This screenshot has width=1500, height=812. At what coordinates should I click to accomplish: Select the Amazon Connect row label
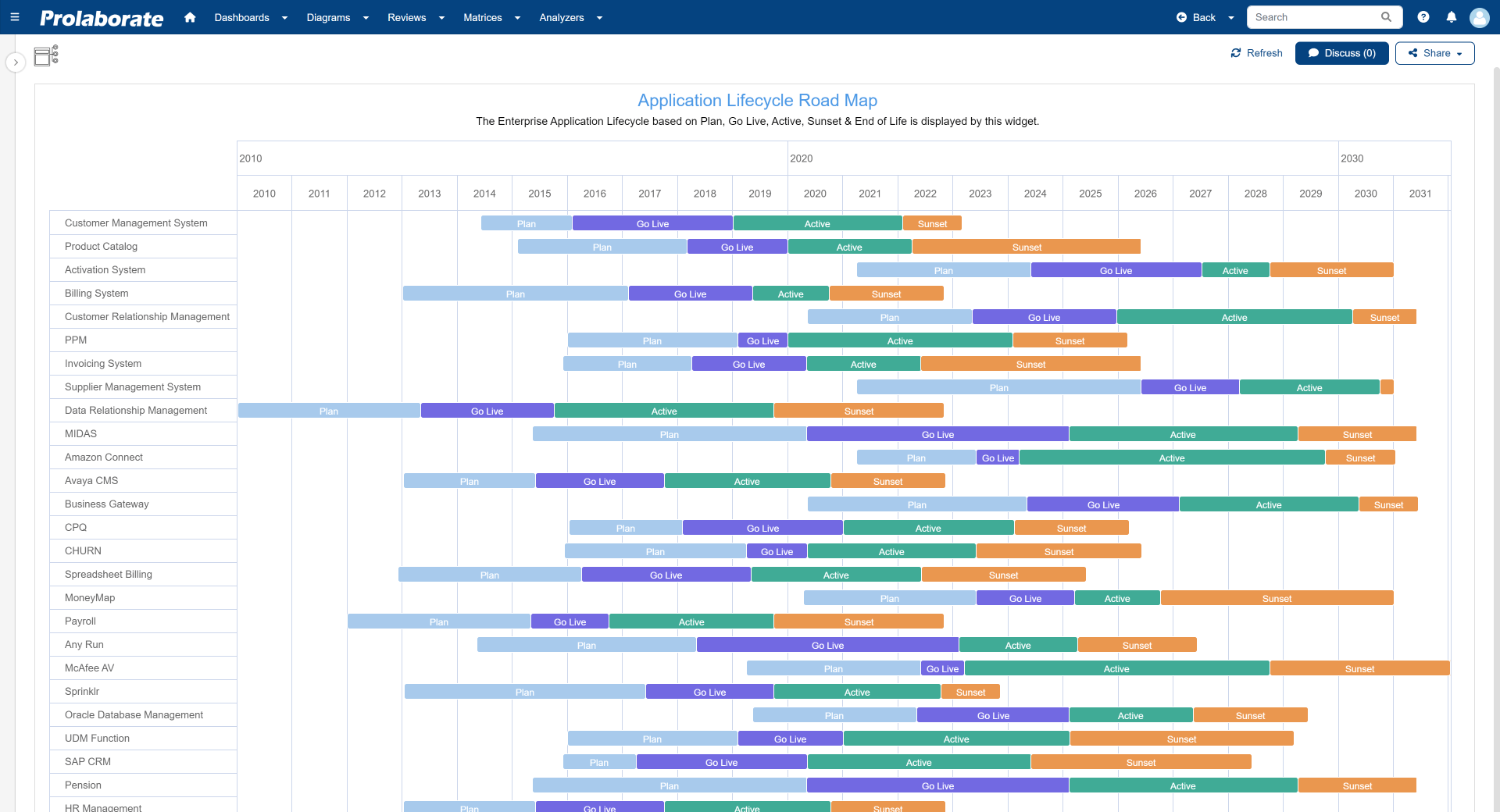point(104,457)
